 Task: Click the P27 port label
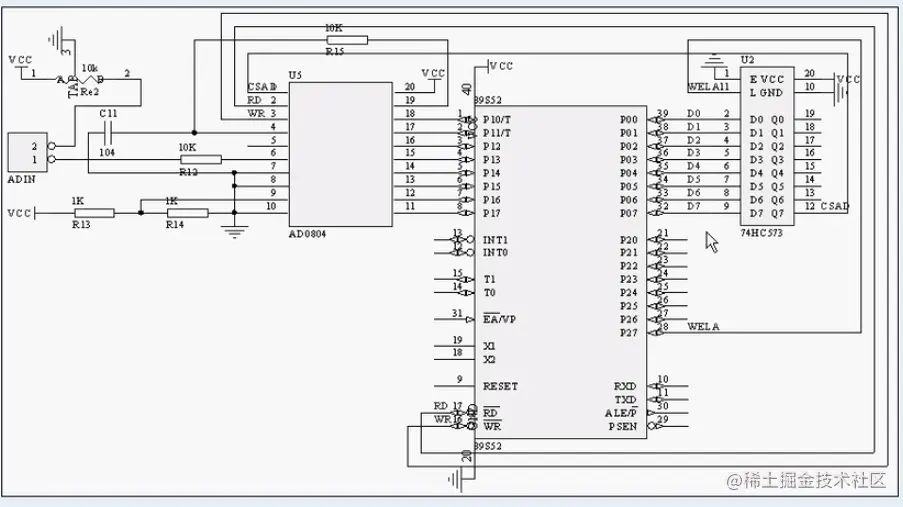coord(629,333)
